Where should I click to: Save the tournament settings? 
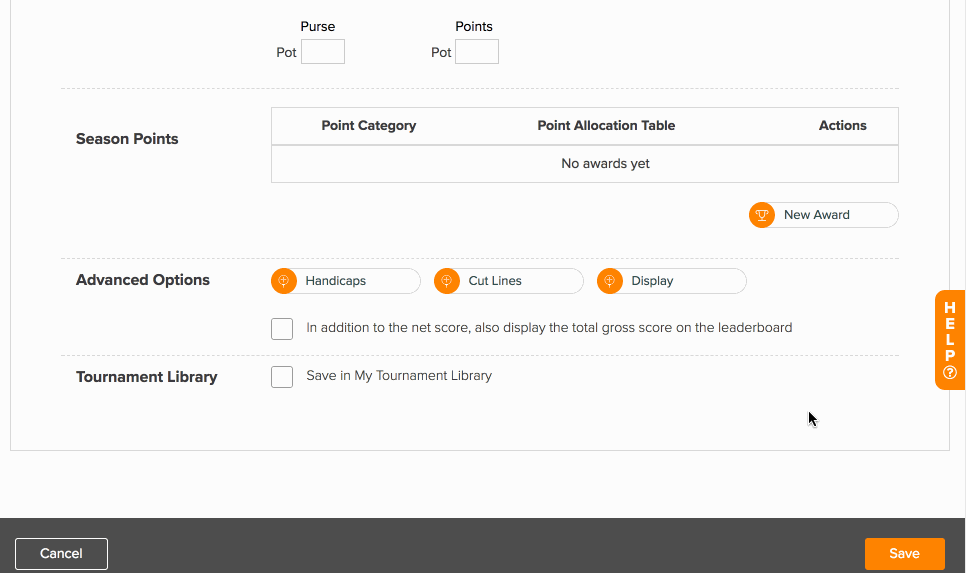[904, 554]
